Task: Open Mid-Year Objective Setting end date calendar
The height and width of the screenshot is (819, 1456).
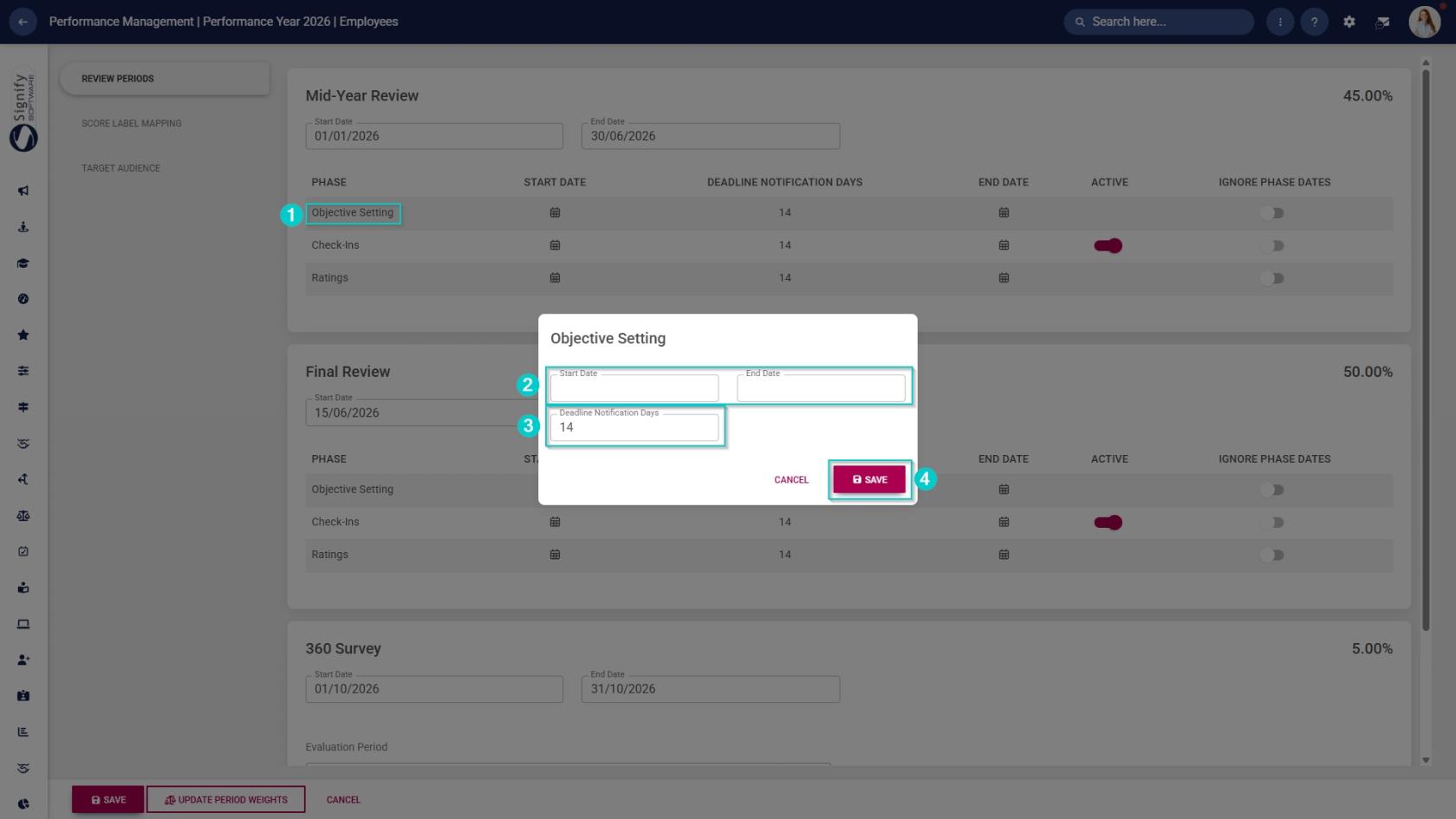Action: tap(1004, 213)
